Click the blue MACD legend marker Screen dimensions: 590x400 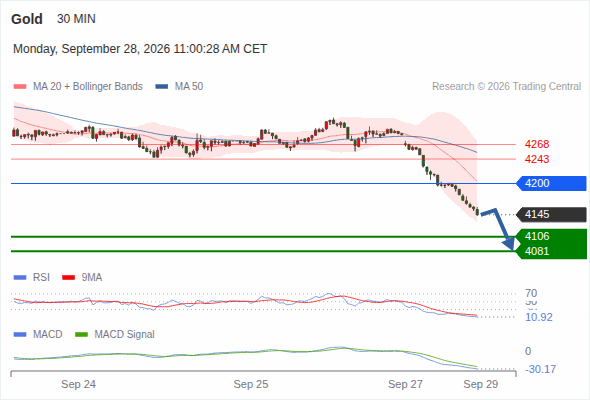point(20,335)
